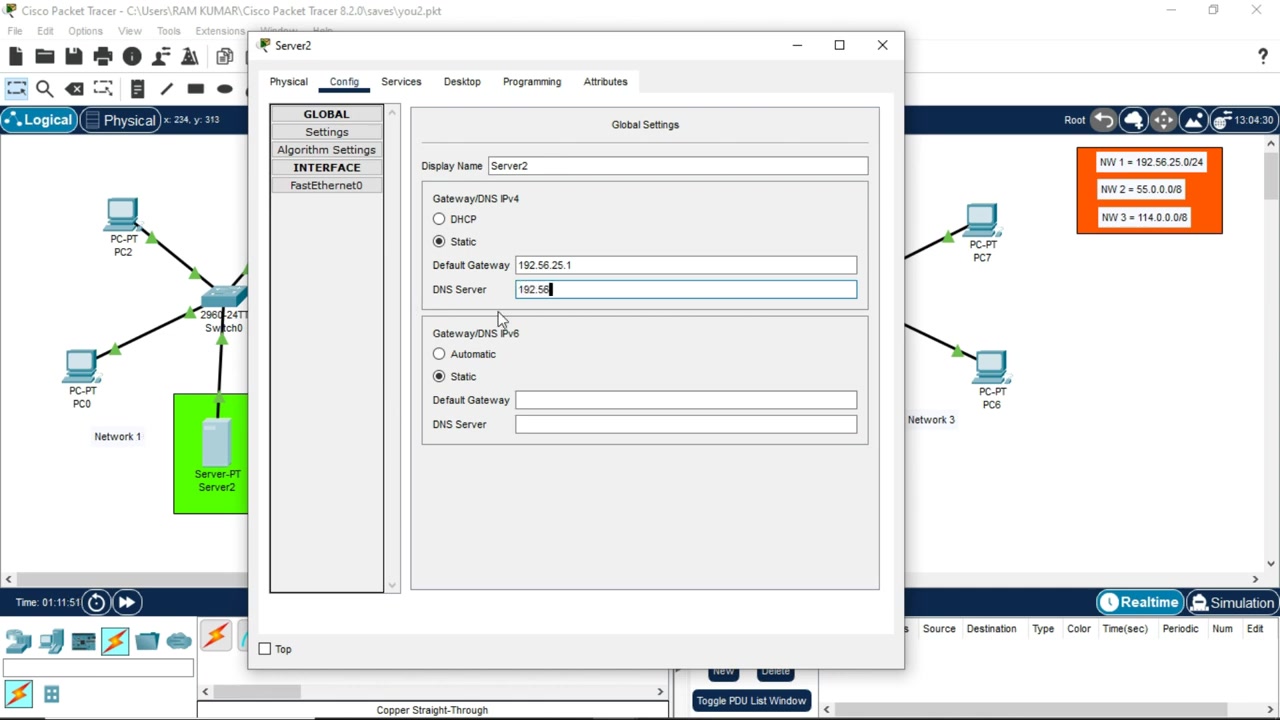Open the user profile toolbar icon

coord(161,57)
